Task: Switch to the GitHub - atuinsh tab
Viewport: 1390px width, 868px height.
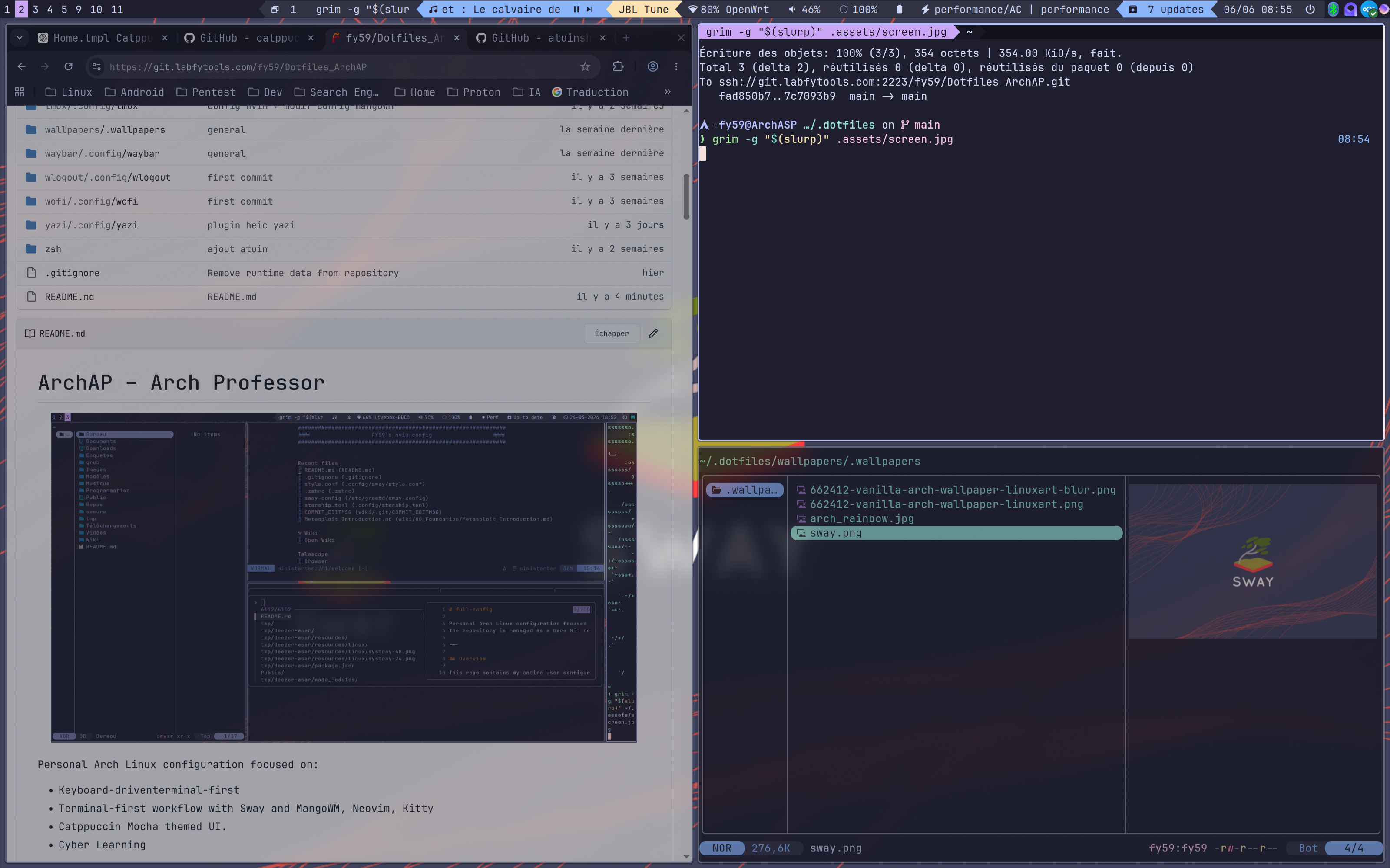Action: tap(541, 38)
